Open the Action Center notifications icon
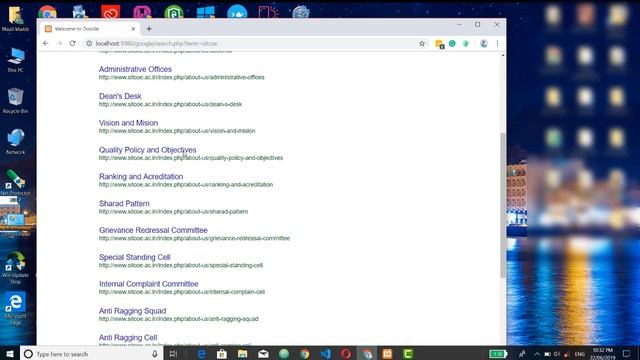This screenshot has width=640, height=360. click(x=627, y=354)
